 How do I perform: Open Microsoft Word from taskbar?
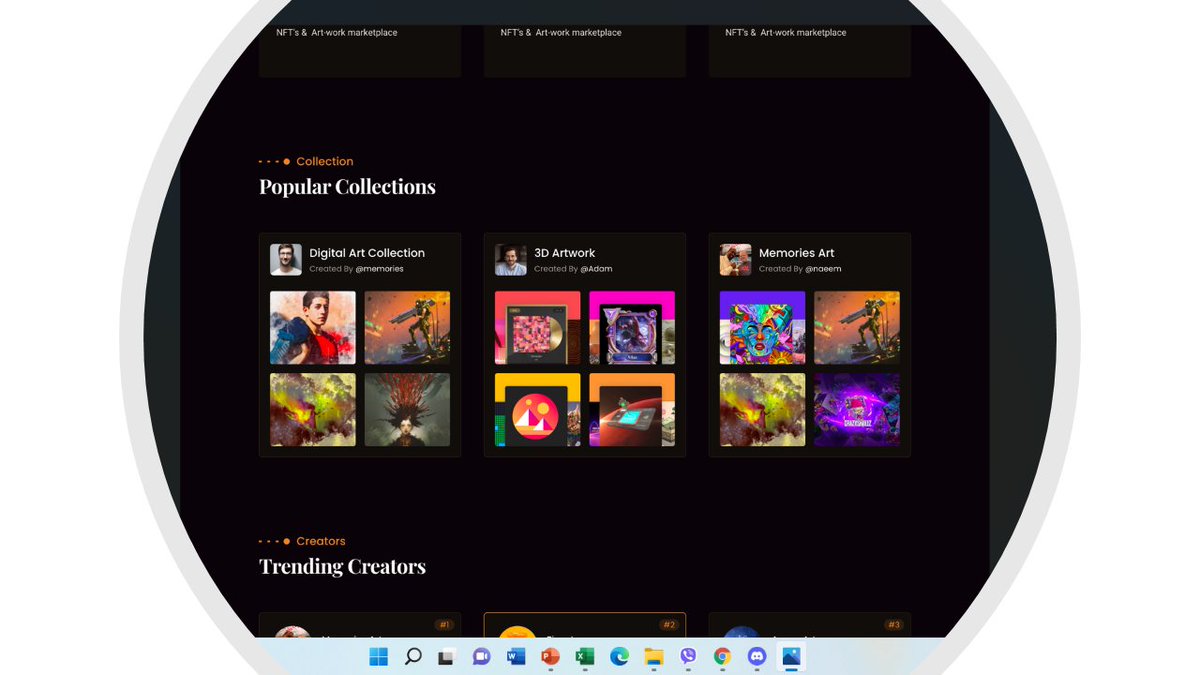coord(516,657)
